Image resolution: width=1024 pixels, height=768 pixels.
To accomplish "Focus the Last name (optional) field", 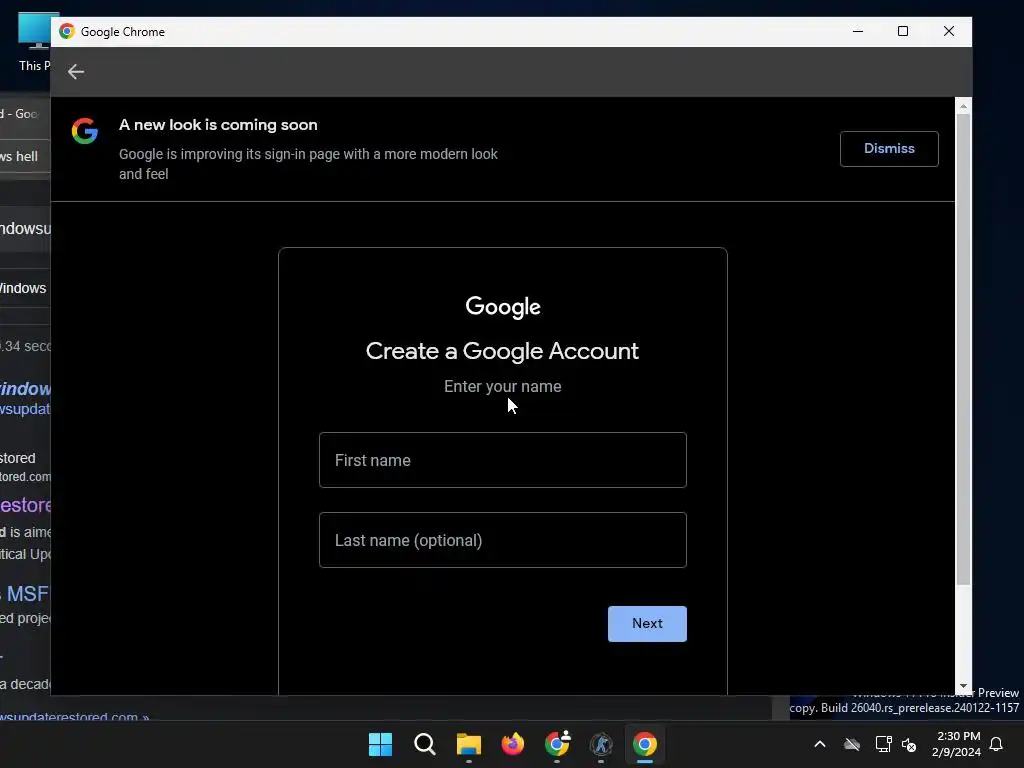I will (502, 540).
